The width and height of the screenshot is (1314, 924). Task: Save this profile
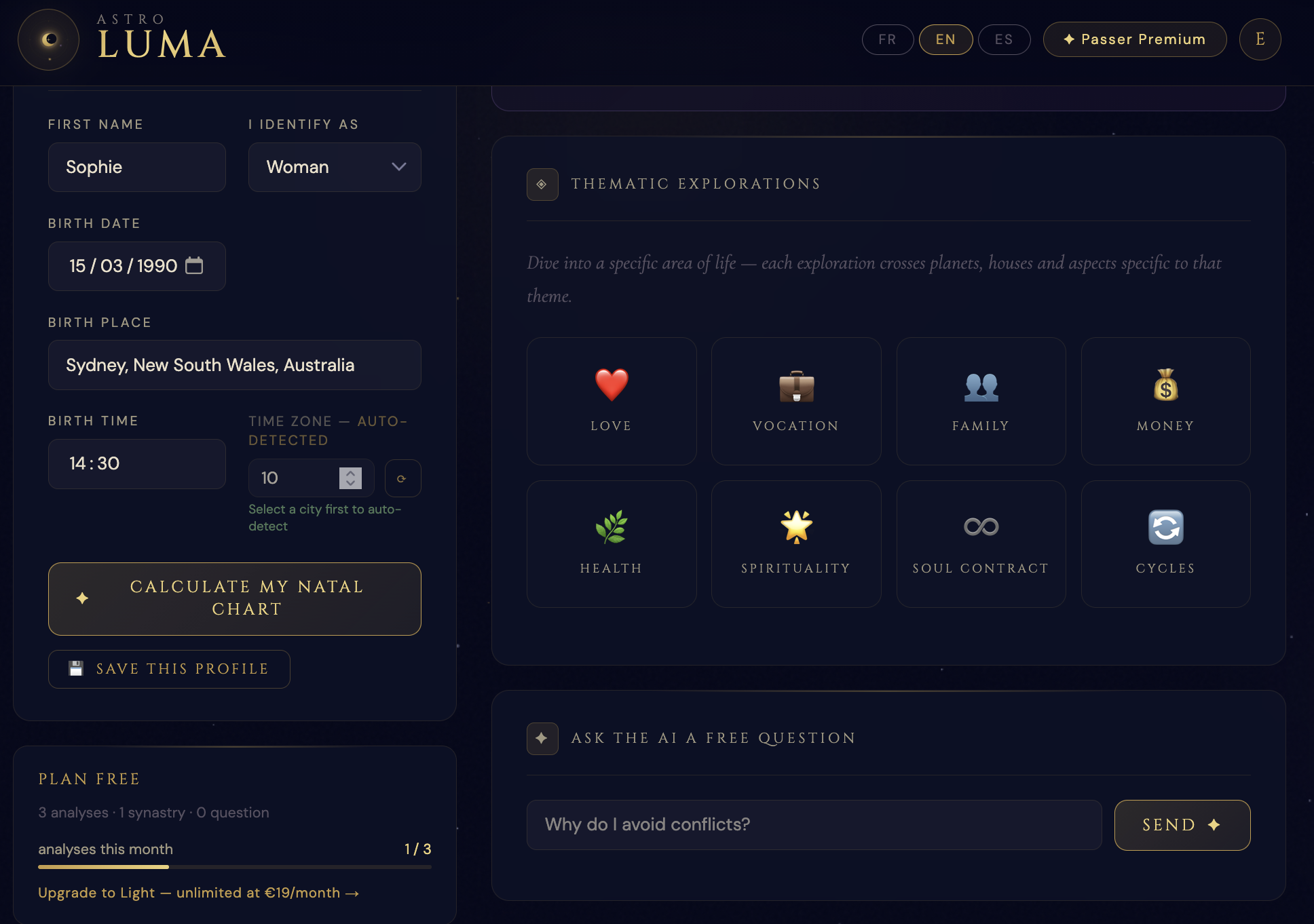pyautogui.click(x=168, y=669)
